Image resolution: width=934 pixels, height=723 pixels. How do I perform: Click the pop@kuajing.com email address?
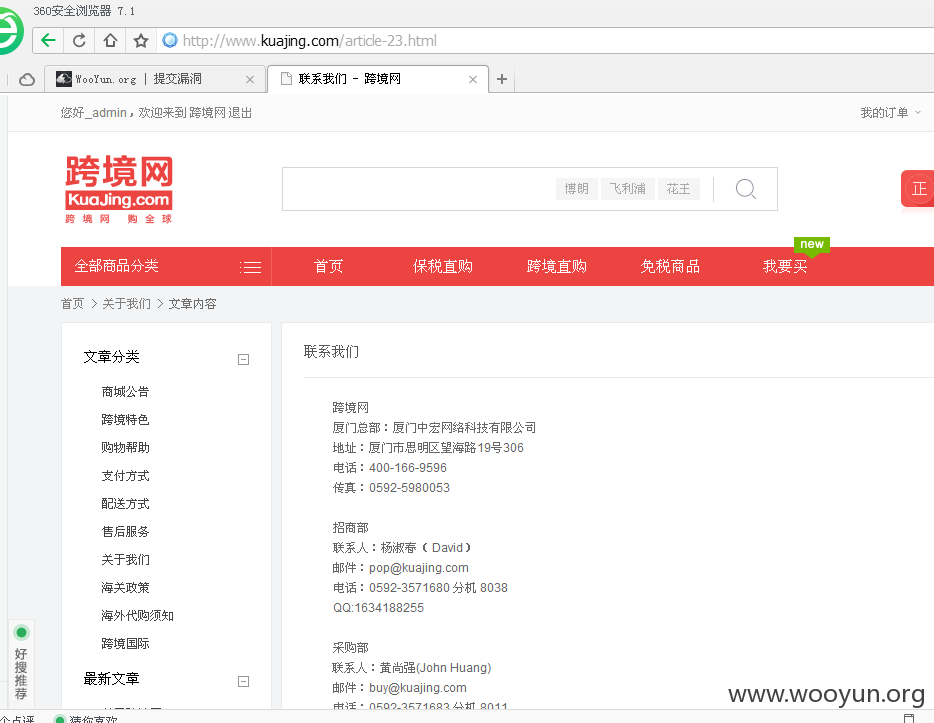tap(419, 568)
